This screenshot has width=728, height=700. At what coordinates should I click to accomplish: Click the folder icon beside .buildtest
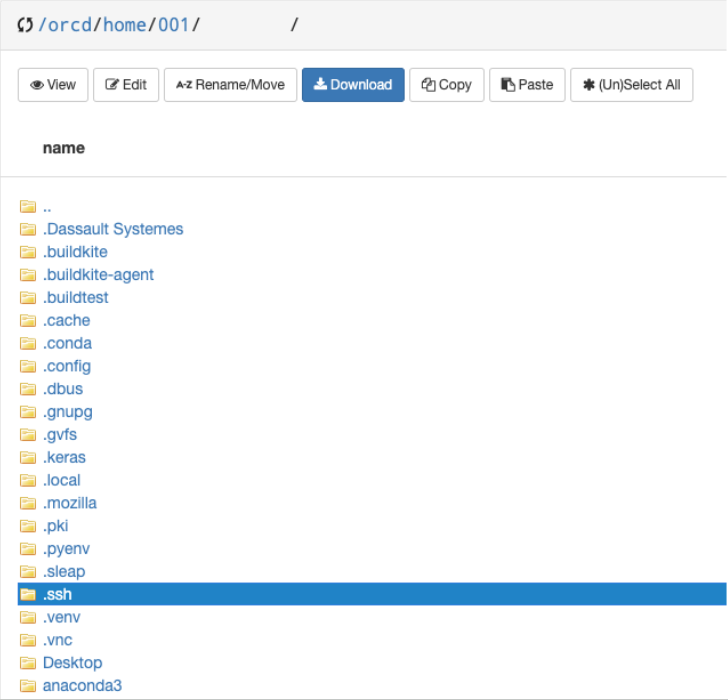[x=28, y=298]
